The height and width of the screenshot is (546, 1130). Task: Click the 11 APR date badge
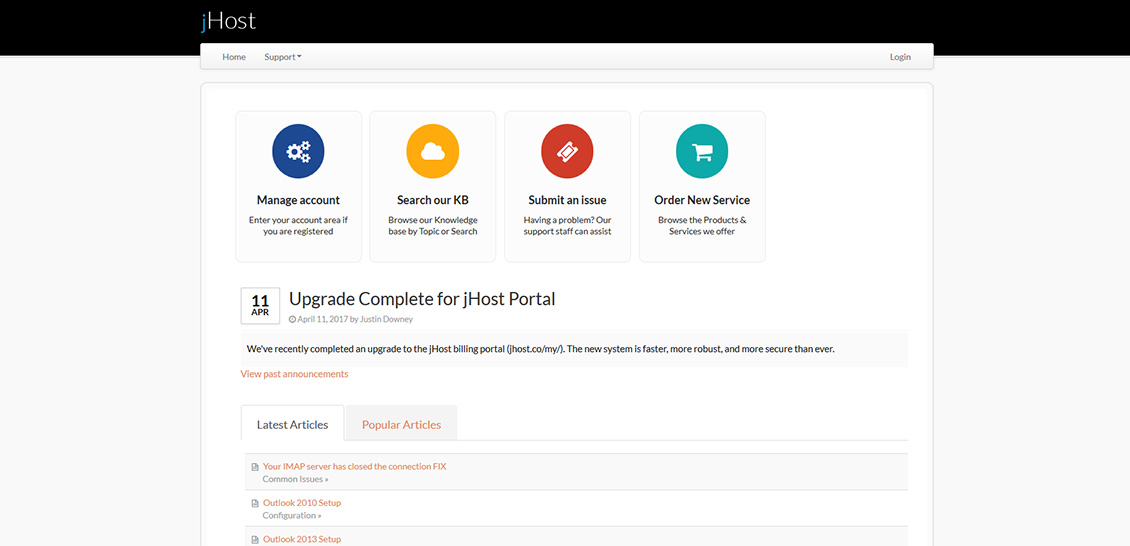point(260,305)
